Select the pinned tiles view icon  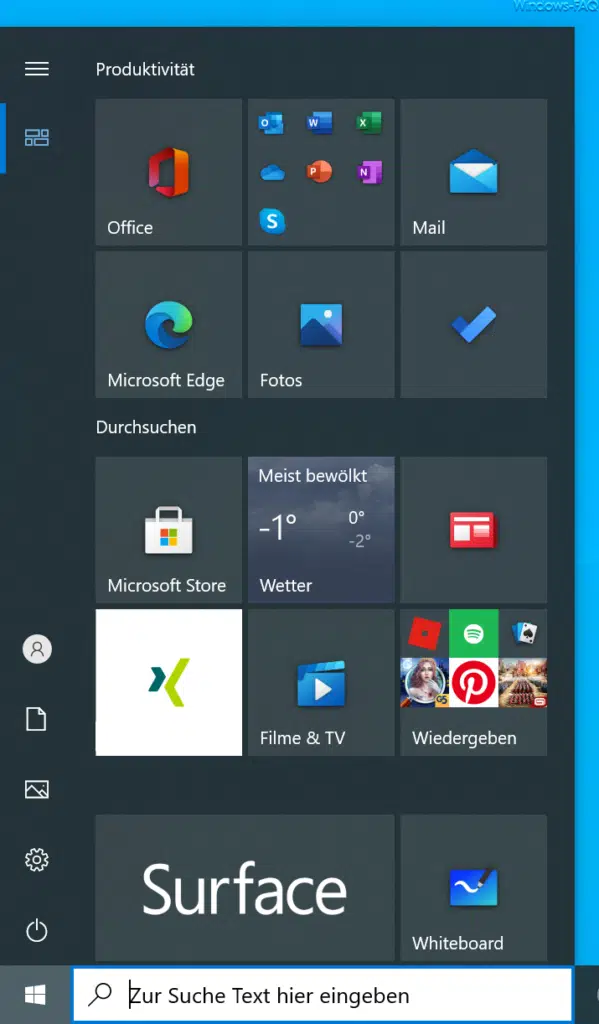click(x=37, y=137)
